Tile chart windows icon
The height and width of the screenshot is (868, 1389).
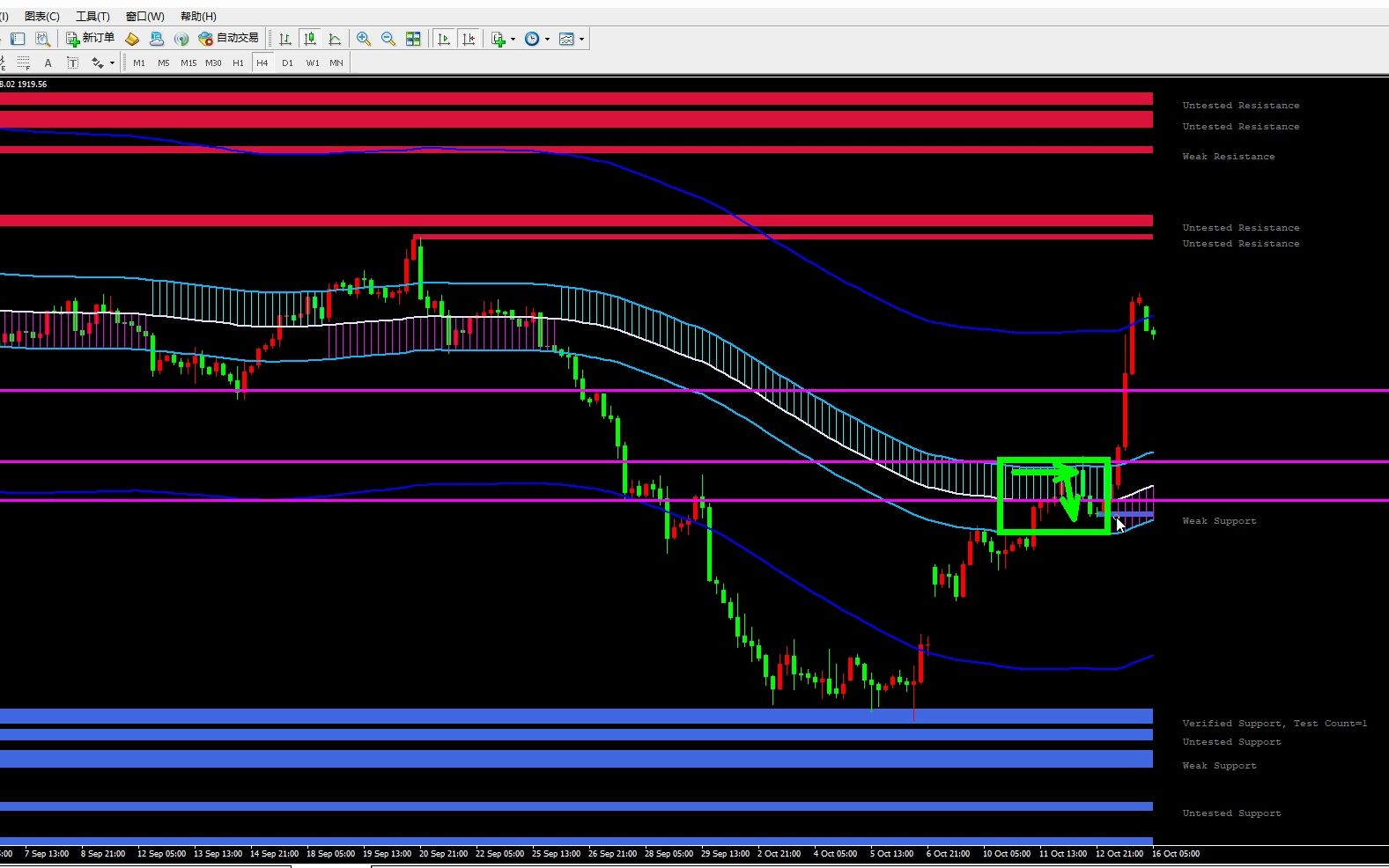(x=413, y=39)
